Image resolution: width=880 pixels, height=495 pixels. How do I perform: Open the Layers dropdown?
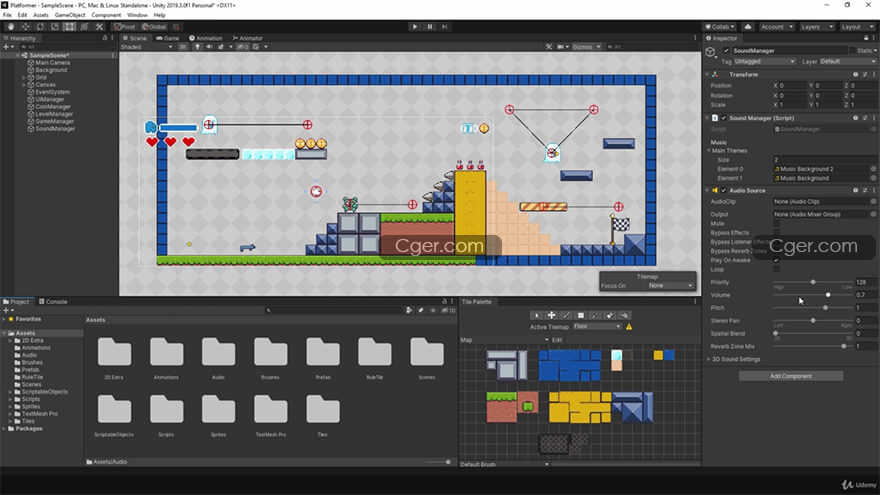(x=816, y=26)
